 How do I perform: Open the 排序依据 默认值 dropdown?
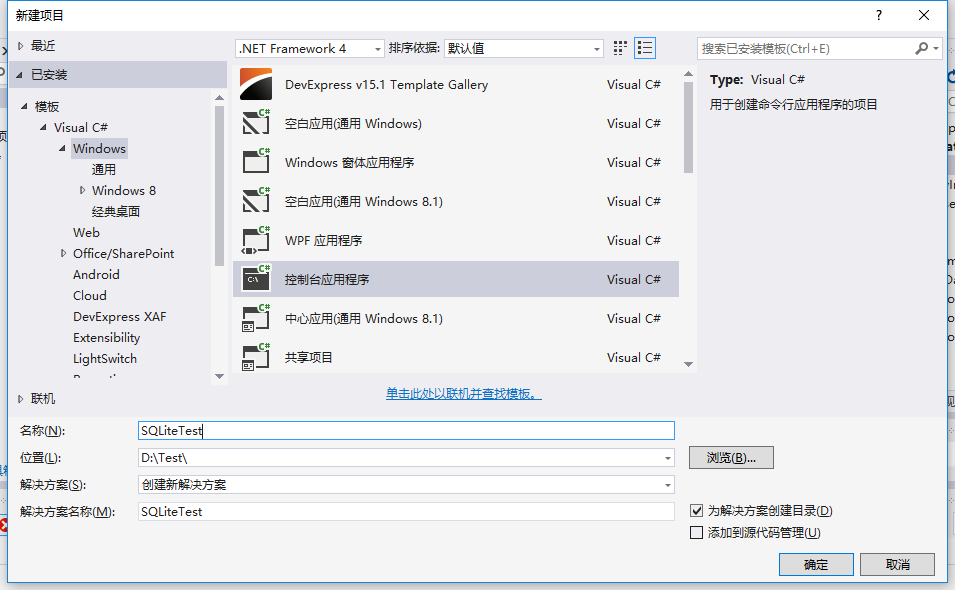pyautogui.click(x=524, y=48)
